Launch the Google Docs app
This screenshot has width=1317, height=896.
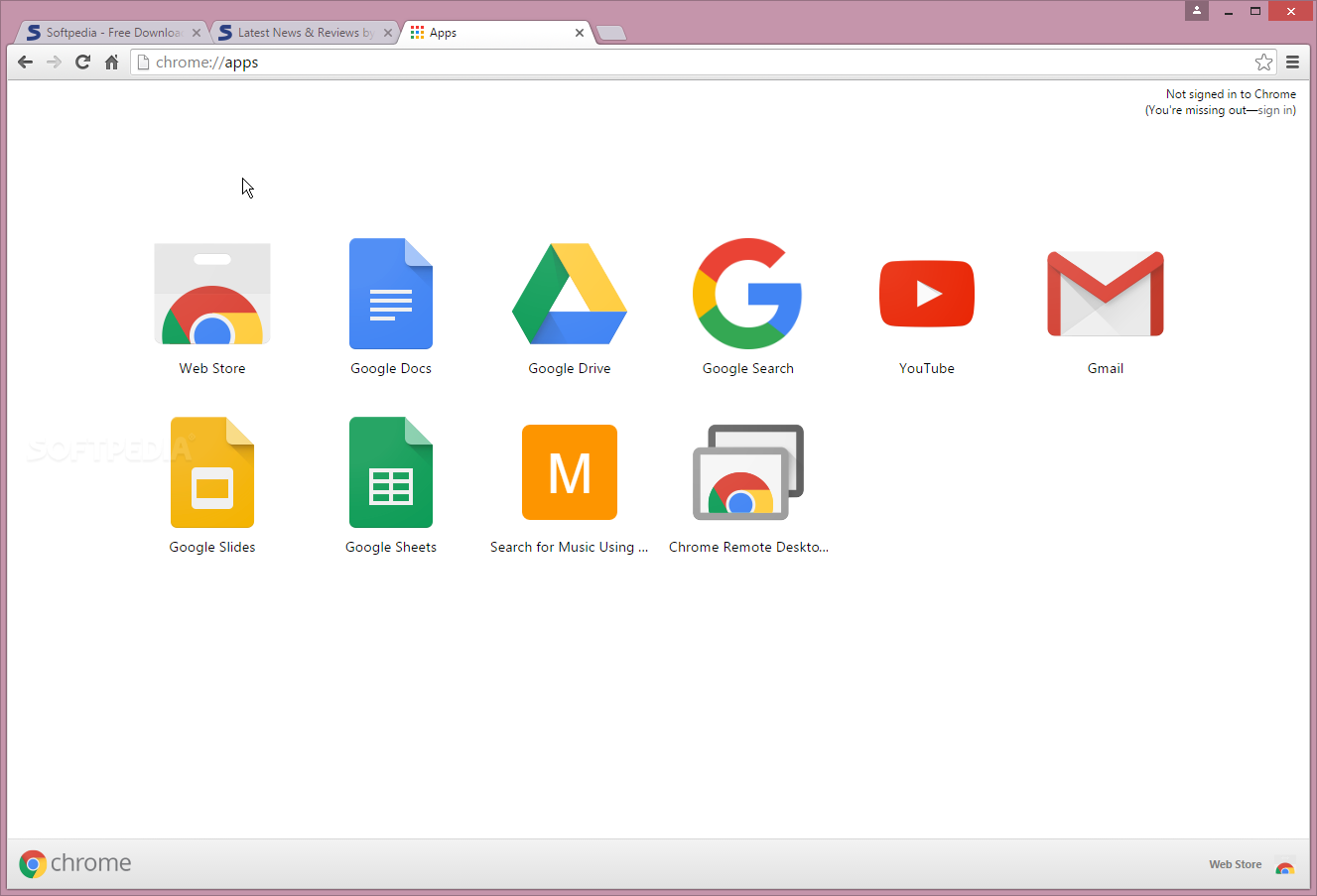391,295
